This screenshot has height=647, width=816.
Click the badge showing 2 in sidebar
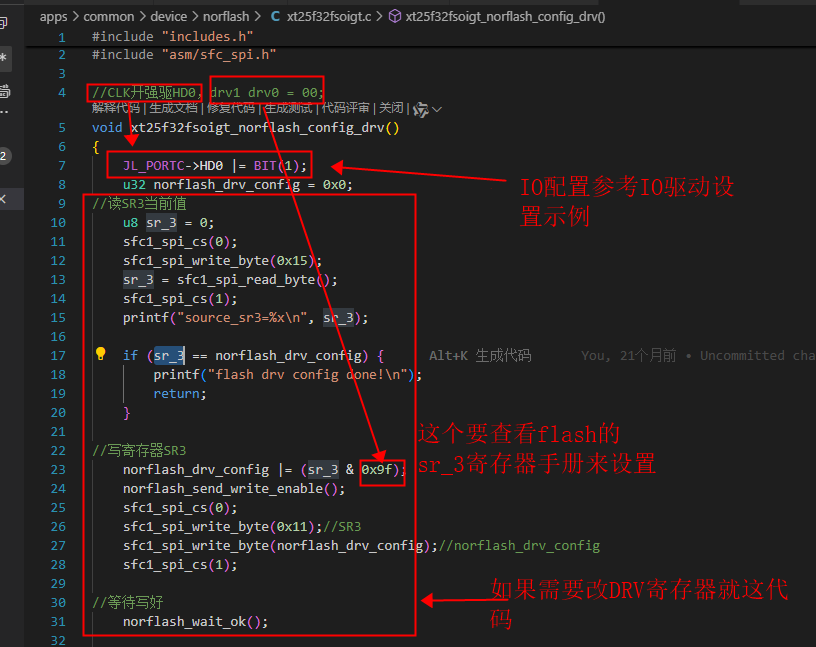tap(4, 156)
